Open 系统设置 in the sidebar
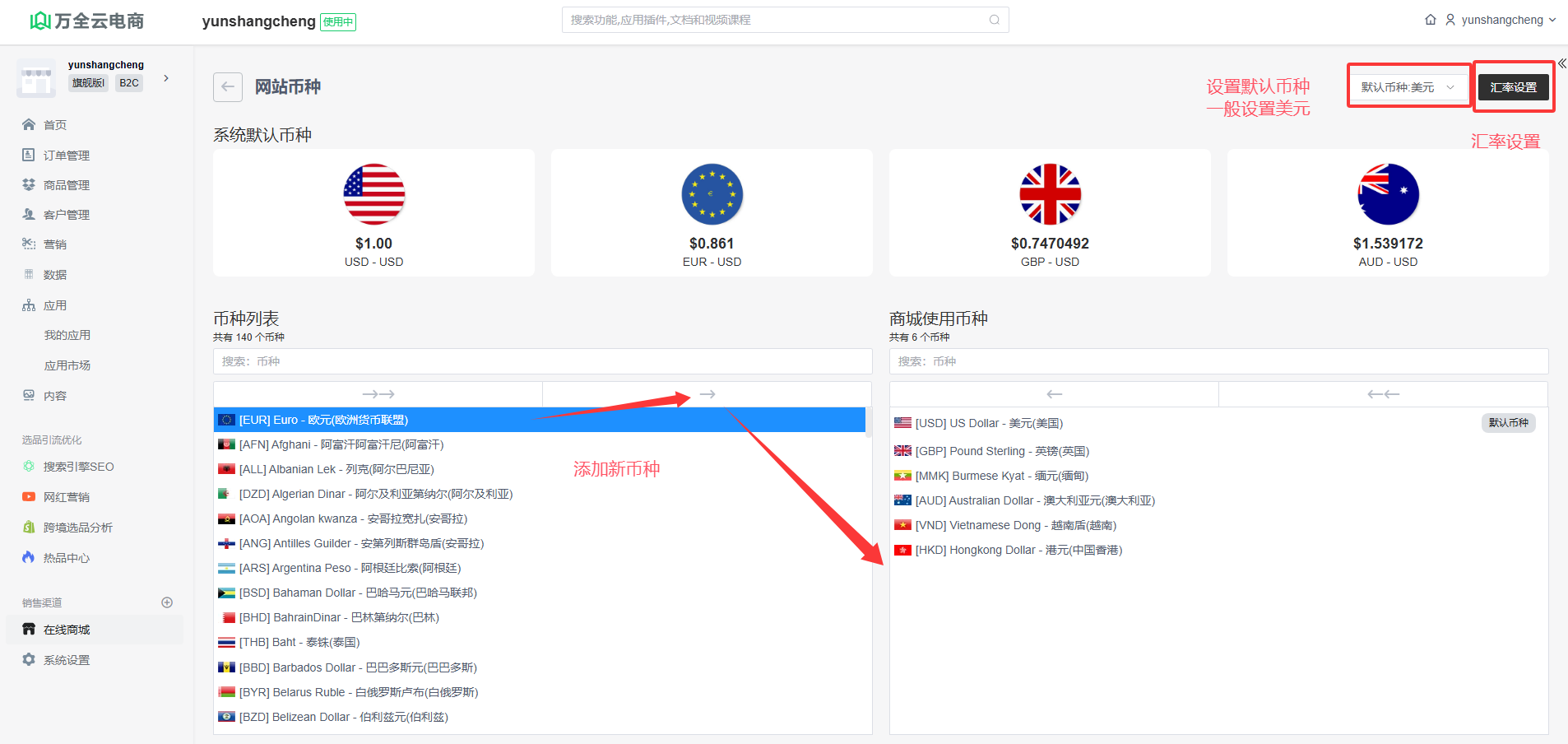This screenshot has width=1568, height=744. [66, 660]
